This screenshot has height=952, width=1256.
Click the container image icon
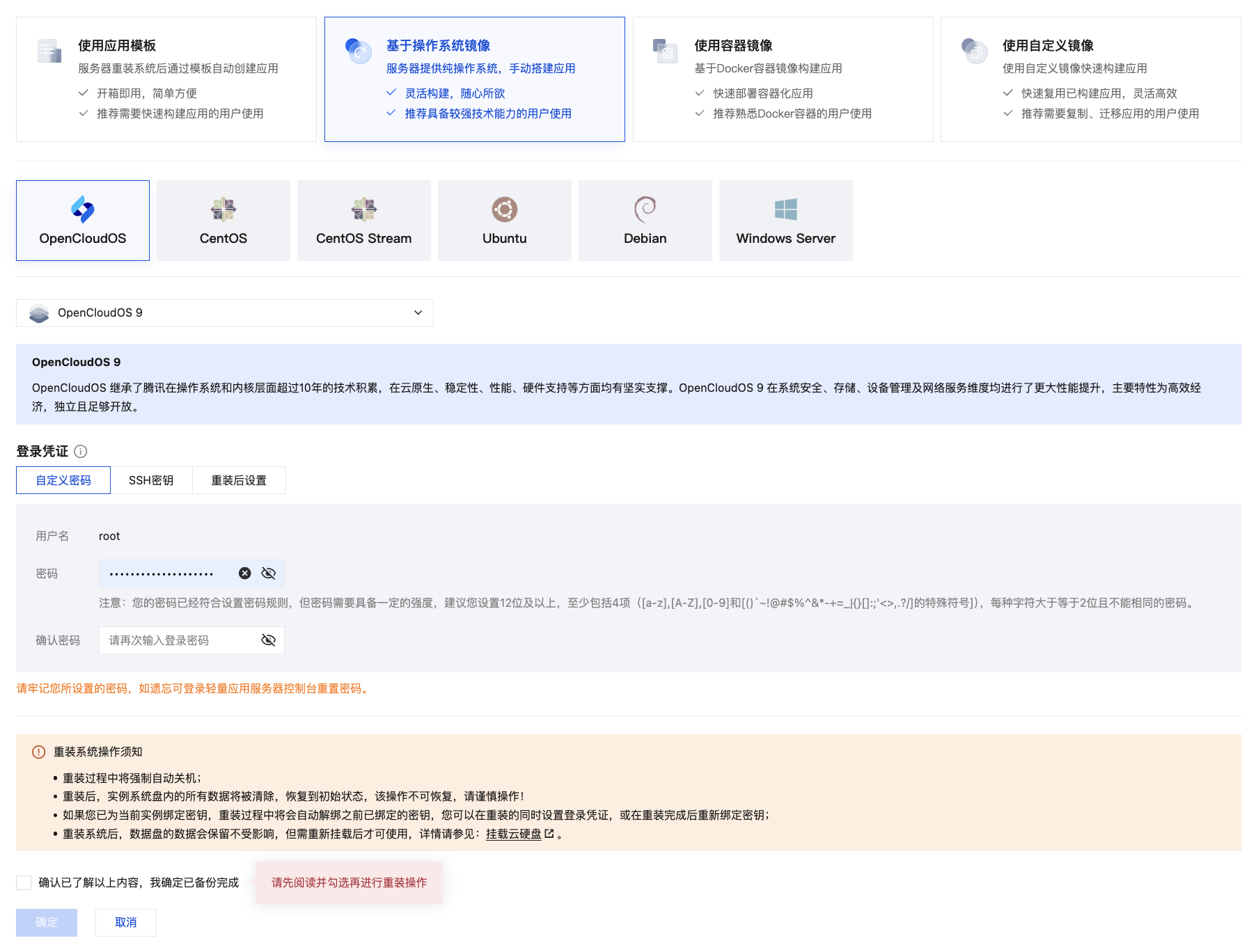666,51
